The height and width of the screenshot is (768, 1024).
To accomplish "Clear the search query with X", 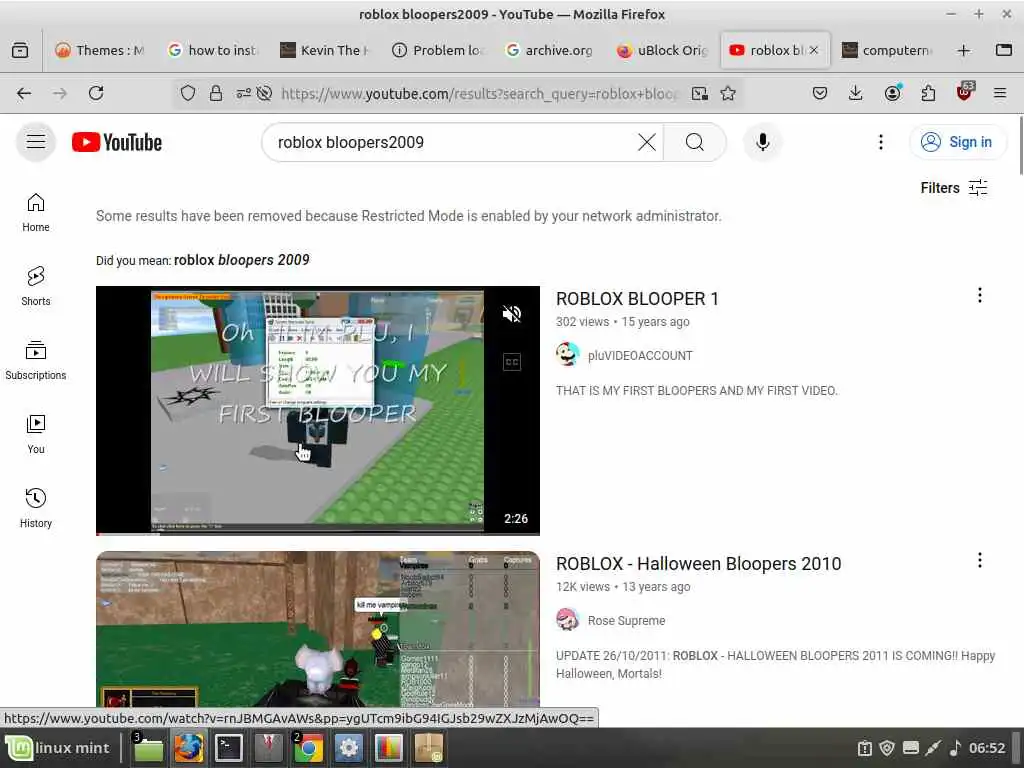I will click(647, 142).
